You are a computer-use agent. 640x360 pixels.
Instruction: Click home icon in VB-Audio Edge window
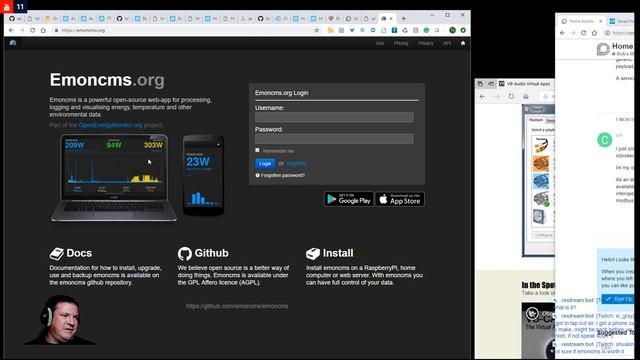526,96
